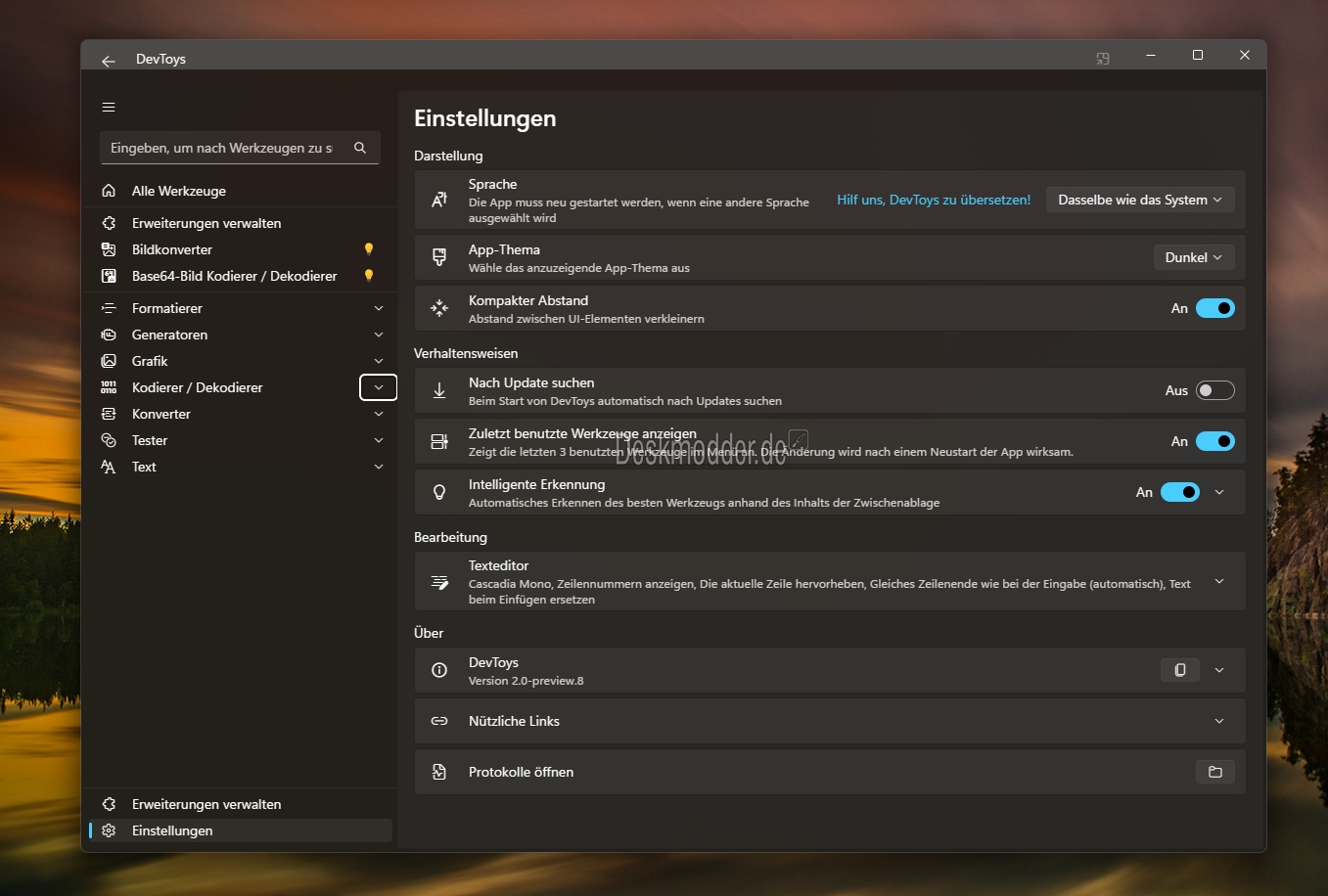
Task: Expand the DevToys version details chevron
Action: 1219,670
